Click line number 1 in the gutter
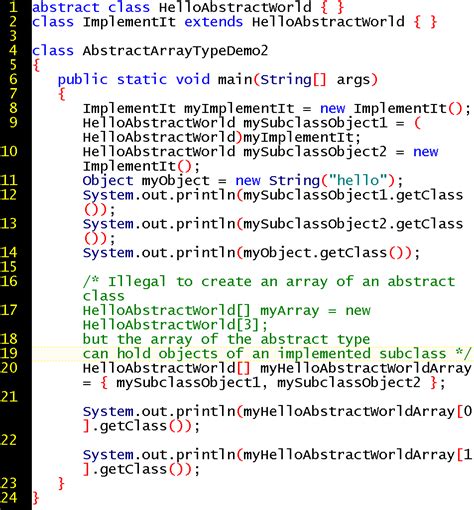Screen dimensions: 474x510 13,7
